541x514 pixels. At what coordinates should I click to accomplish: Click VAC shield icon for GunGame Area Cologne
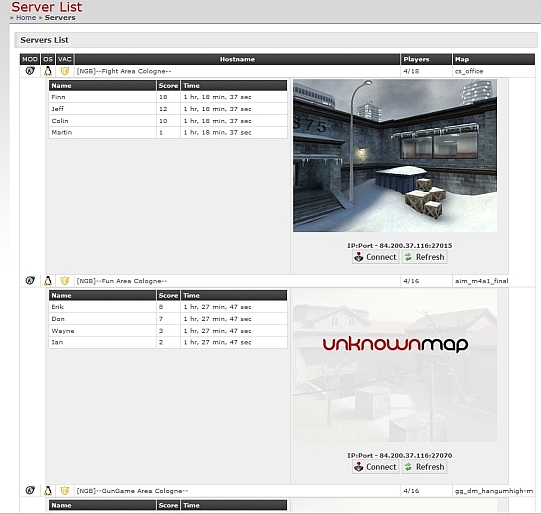click(65, 491)
